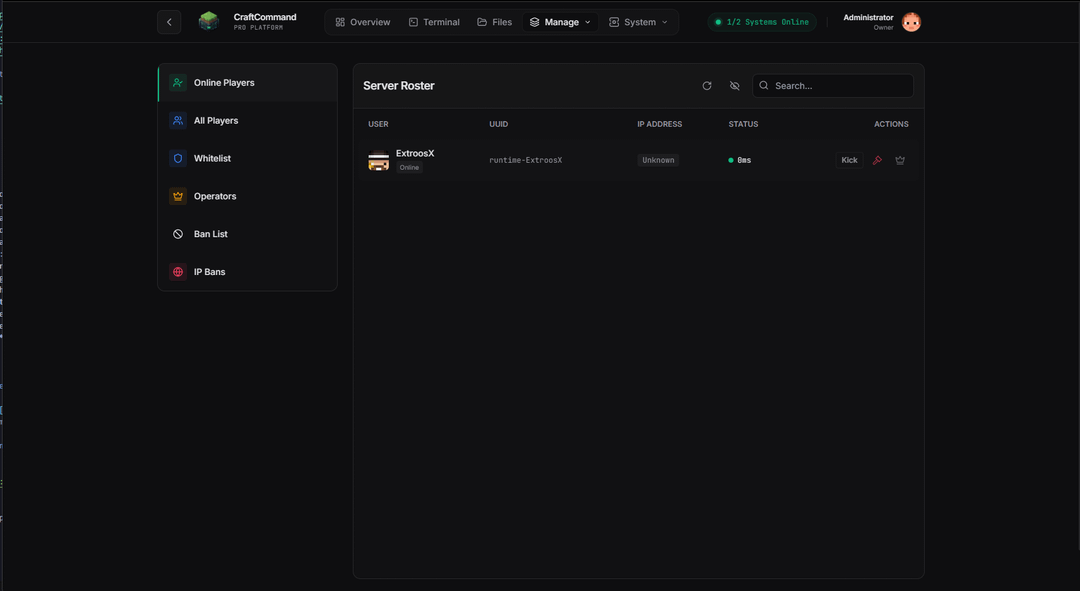
Task: Select All Players in sidebar
Action: (215, 121)
